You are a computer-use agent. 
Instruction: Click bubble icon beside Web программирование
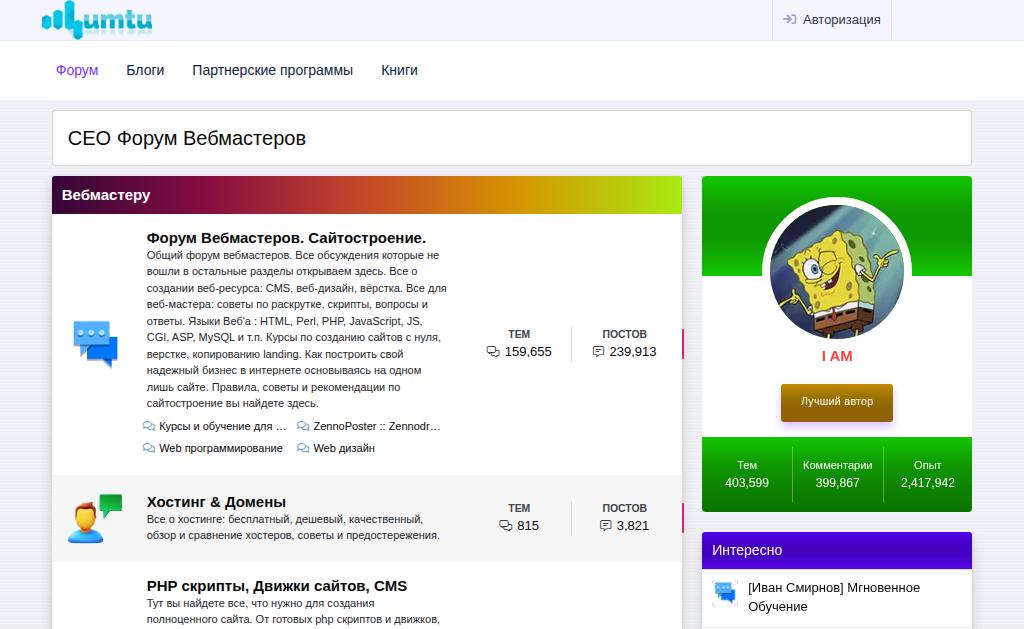(x=149, y=448)
